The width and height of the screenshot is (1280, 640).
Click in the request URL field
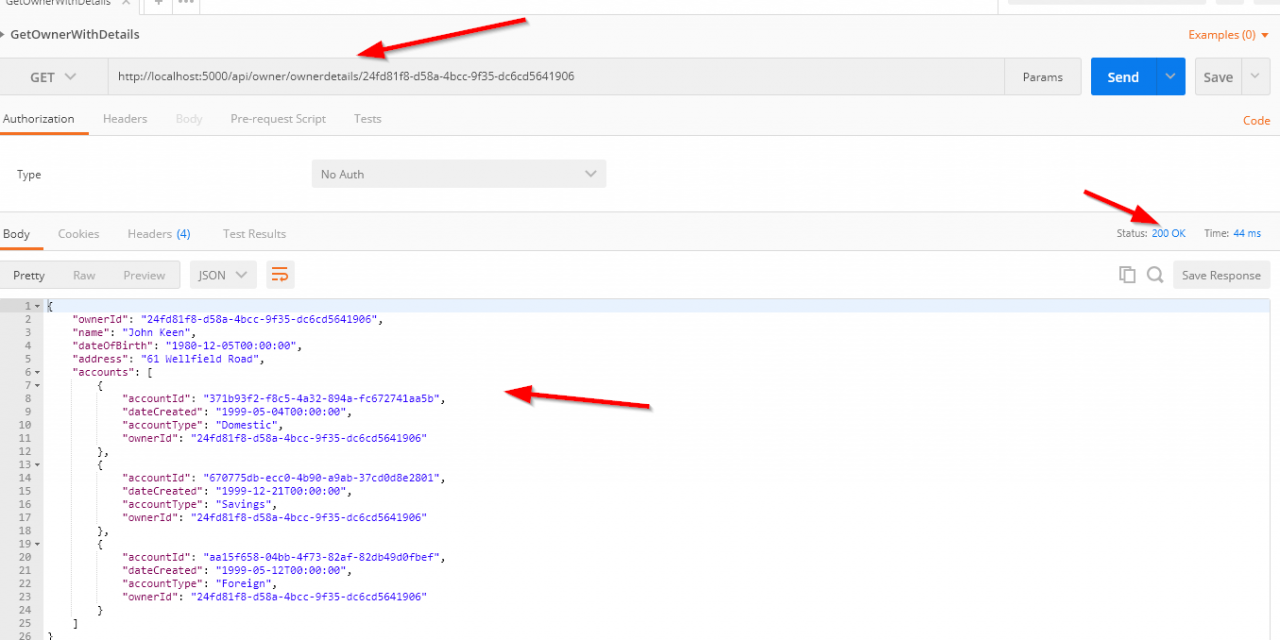pos(555,77)
